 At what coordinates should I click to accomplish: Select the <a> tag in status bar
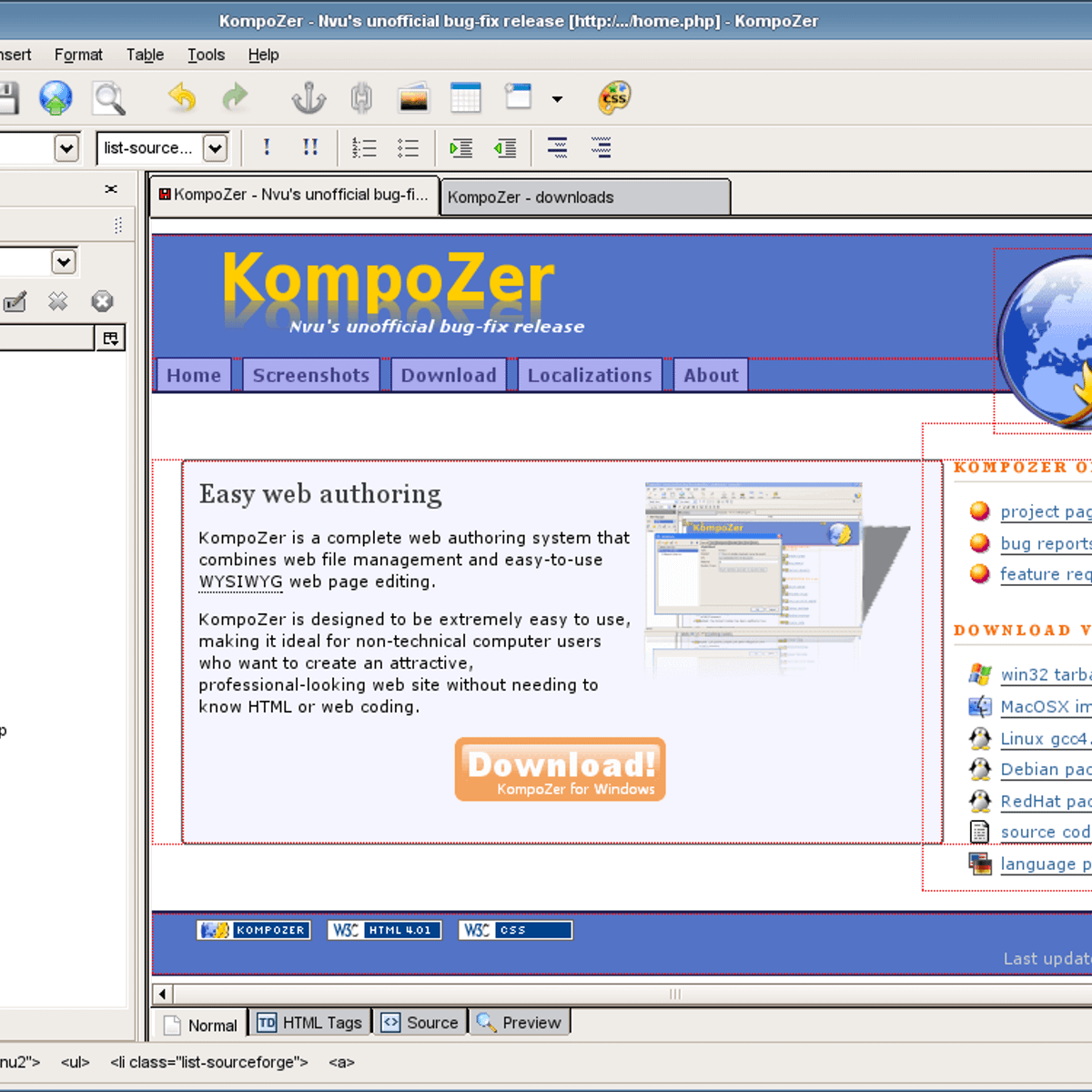[x=341, y=1062]
